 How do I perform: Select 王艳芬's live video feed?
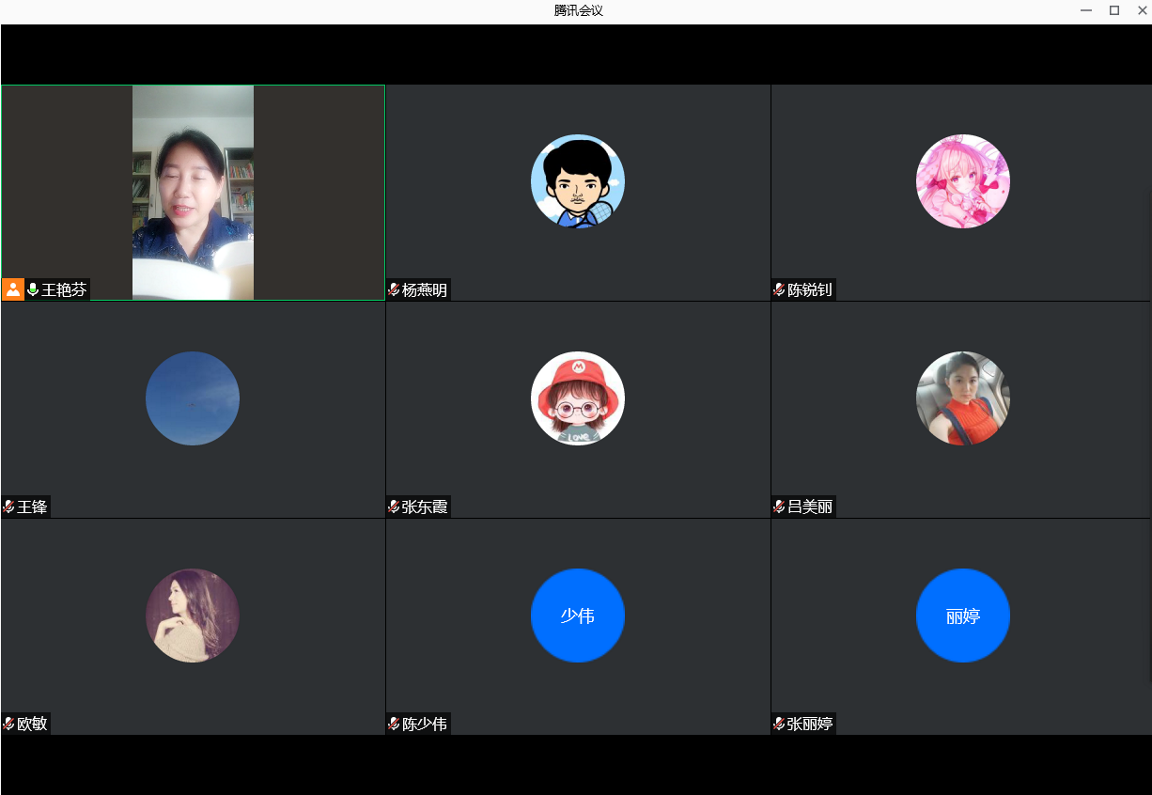coord(193,192)
